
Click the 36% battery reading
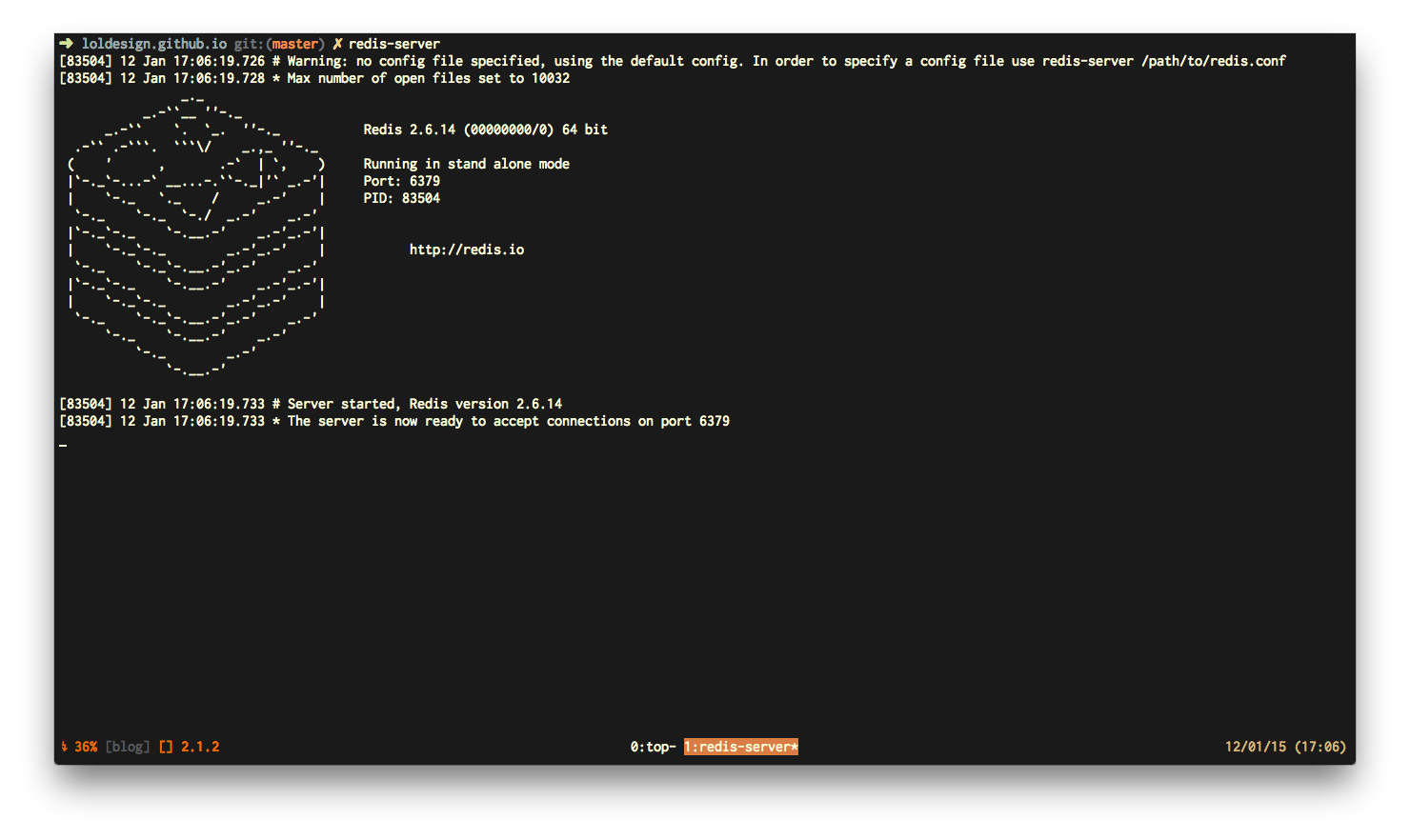click(86, 747)
